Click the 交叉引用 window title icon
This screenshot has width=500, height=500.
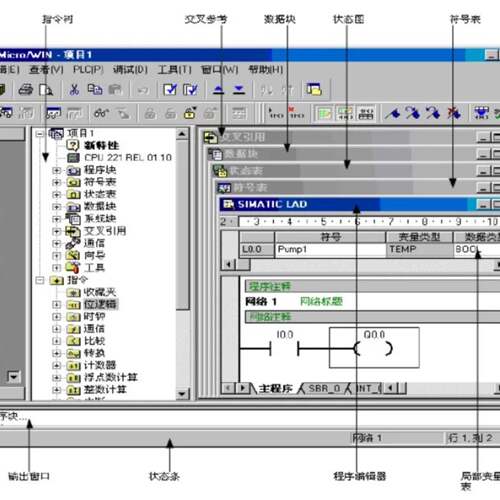[x=211, y=137]
